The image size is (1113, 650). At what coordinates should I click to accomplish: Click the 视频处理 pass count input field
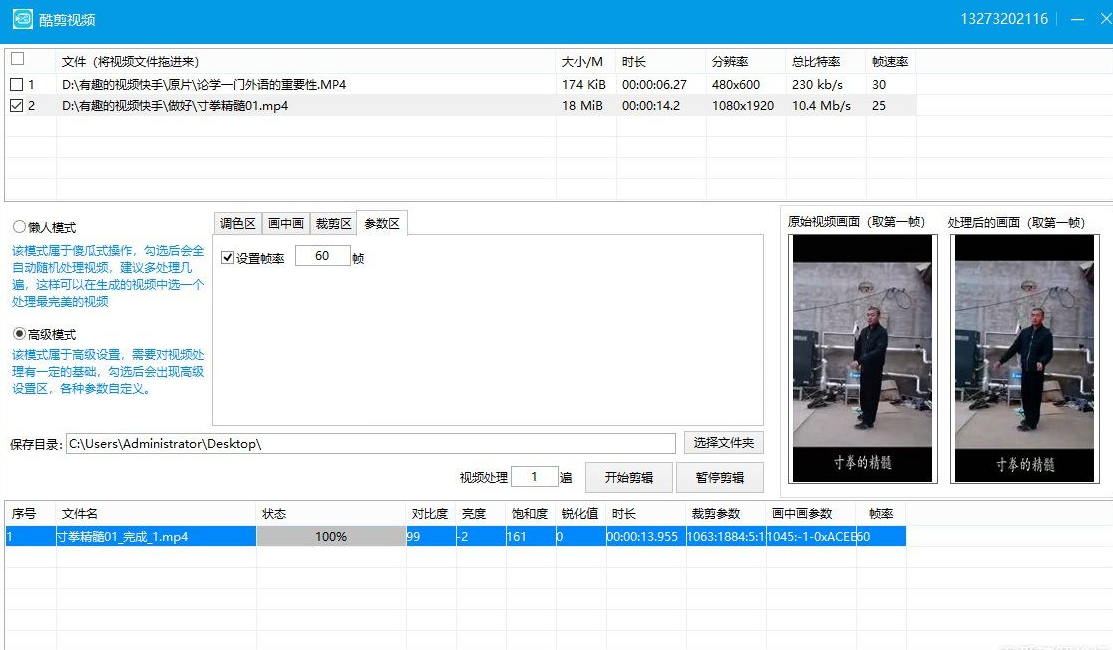point(536,476)
